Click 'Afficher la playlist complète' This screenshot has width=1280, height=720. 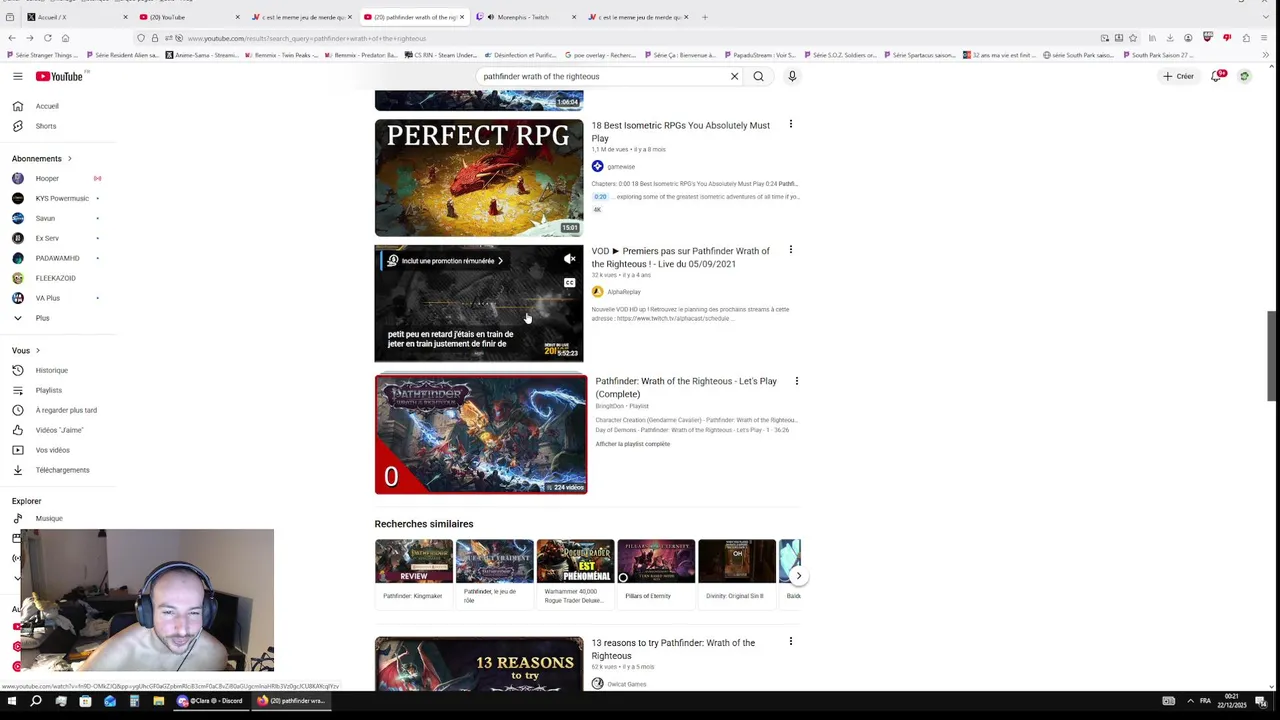632,444
